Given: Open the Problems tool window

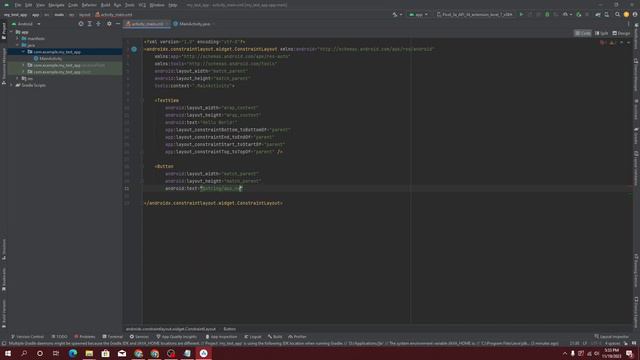Looking at the screenshot, I should coord(85,337).
